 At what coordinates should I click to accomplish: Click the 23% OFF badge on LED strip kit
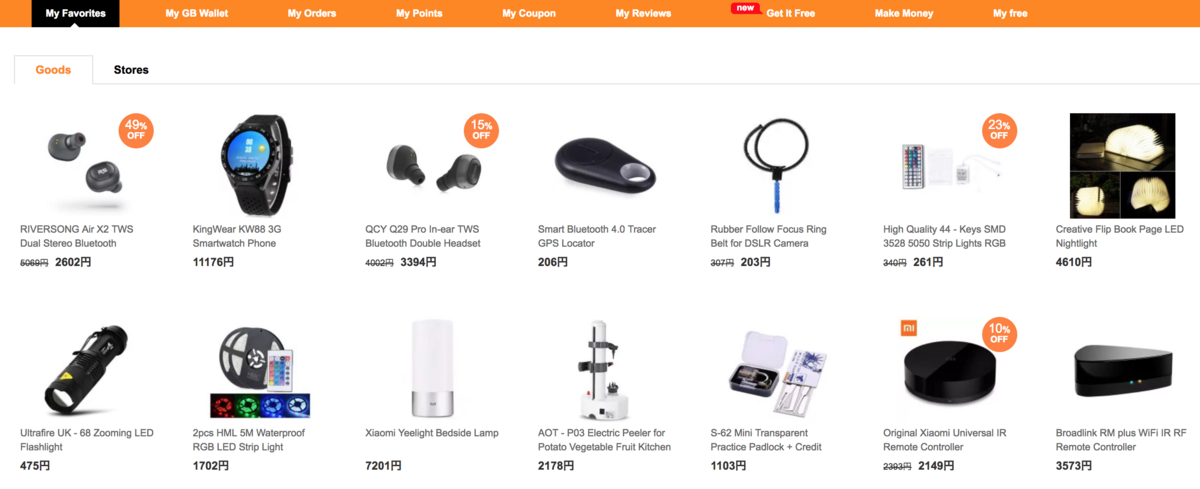[x=999, y=131]
